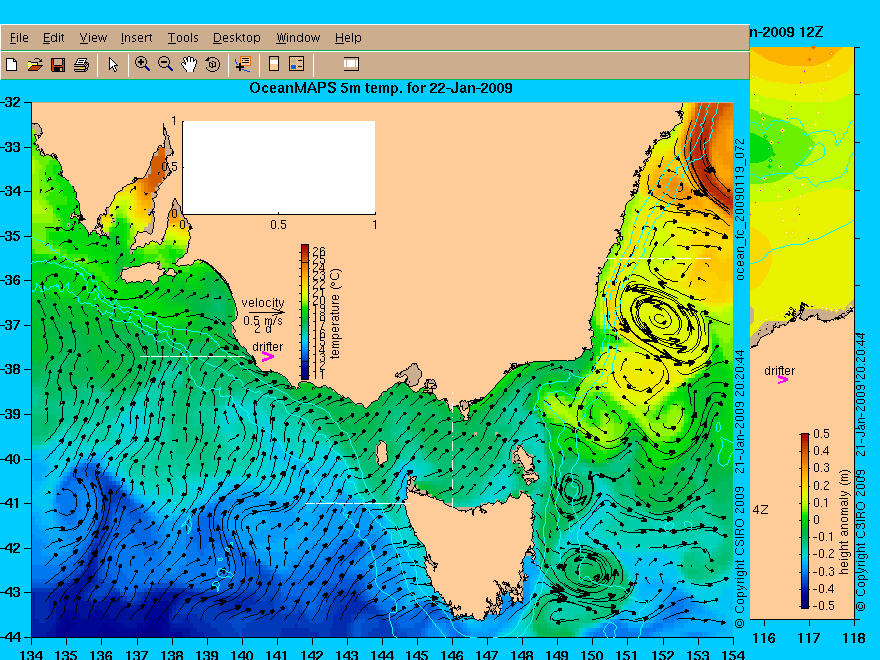
Task: Click the plot title 'OceanMAPS 5m temp. for 22-Jan-2009'
Action: [x=381, y=88]
